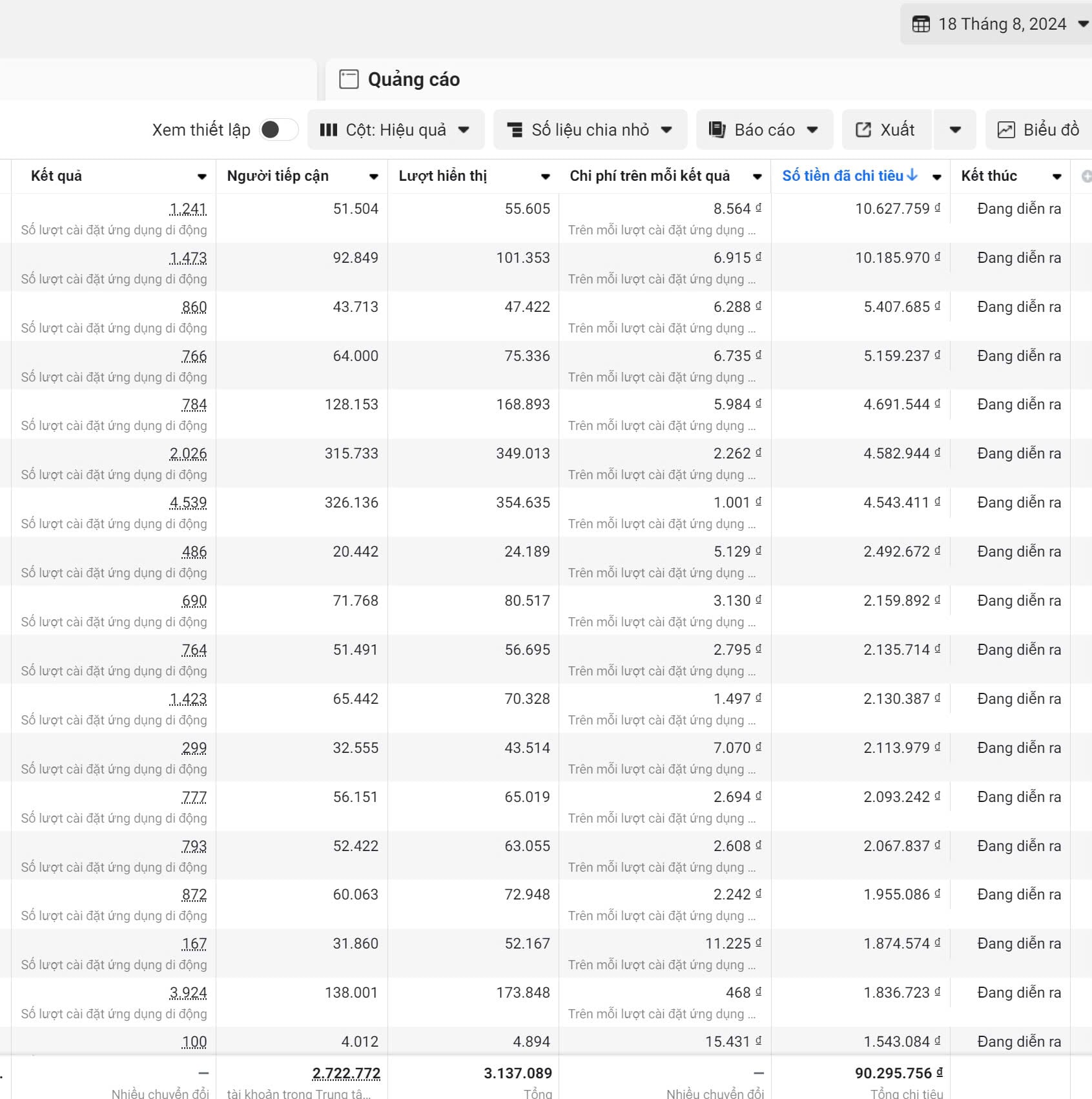Sort by the Kết quả column header
The image size is (1092, 1099).
(56, 176)
